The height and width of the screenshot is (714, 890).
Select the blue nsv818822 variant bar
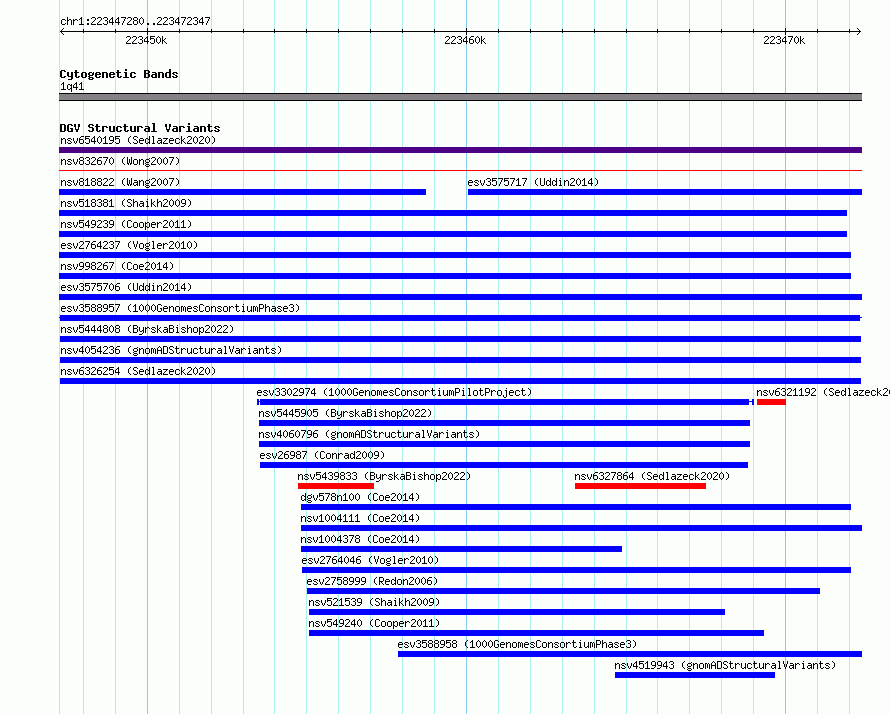pos(242,192)
